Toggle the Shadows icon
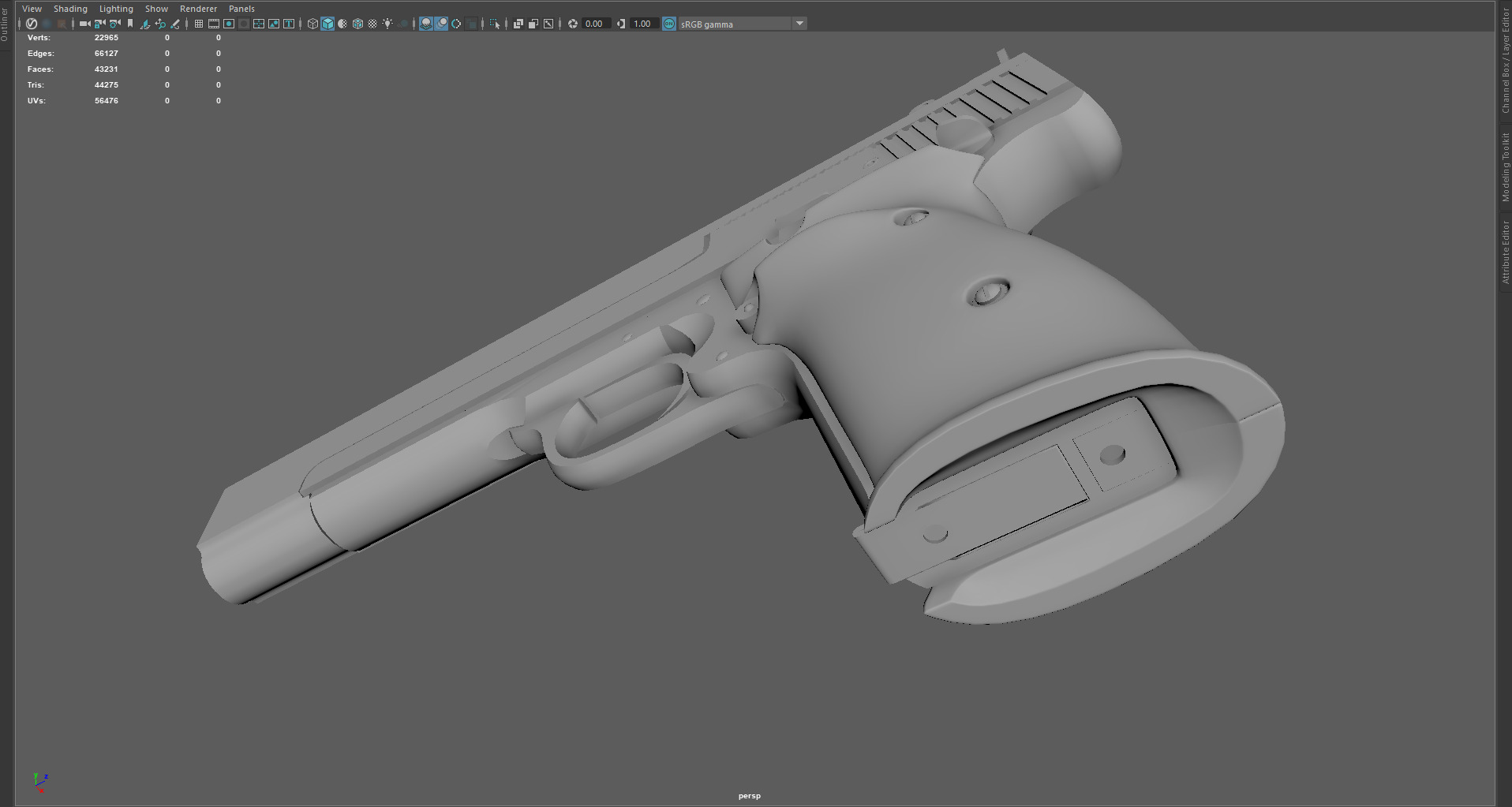Image resolution: width=1512 pixels, height=807 pixels. click(x=403, y=24)
